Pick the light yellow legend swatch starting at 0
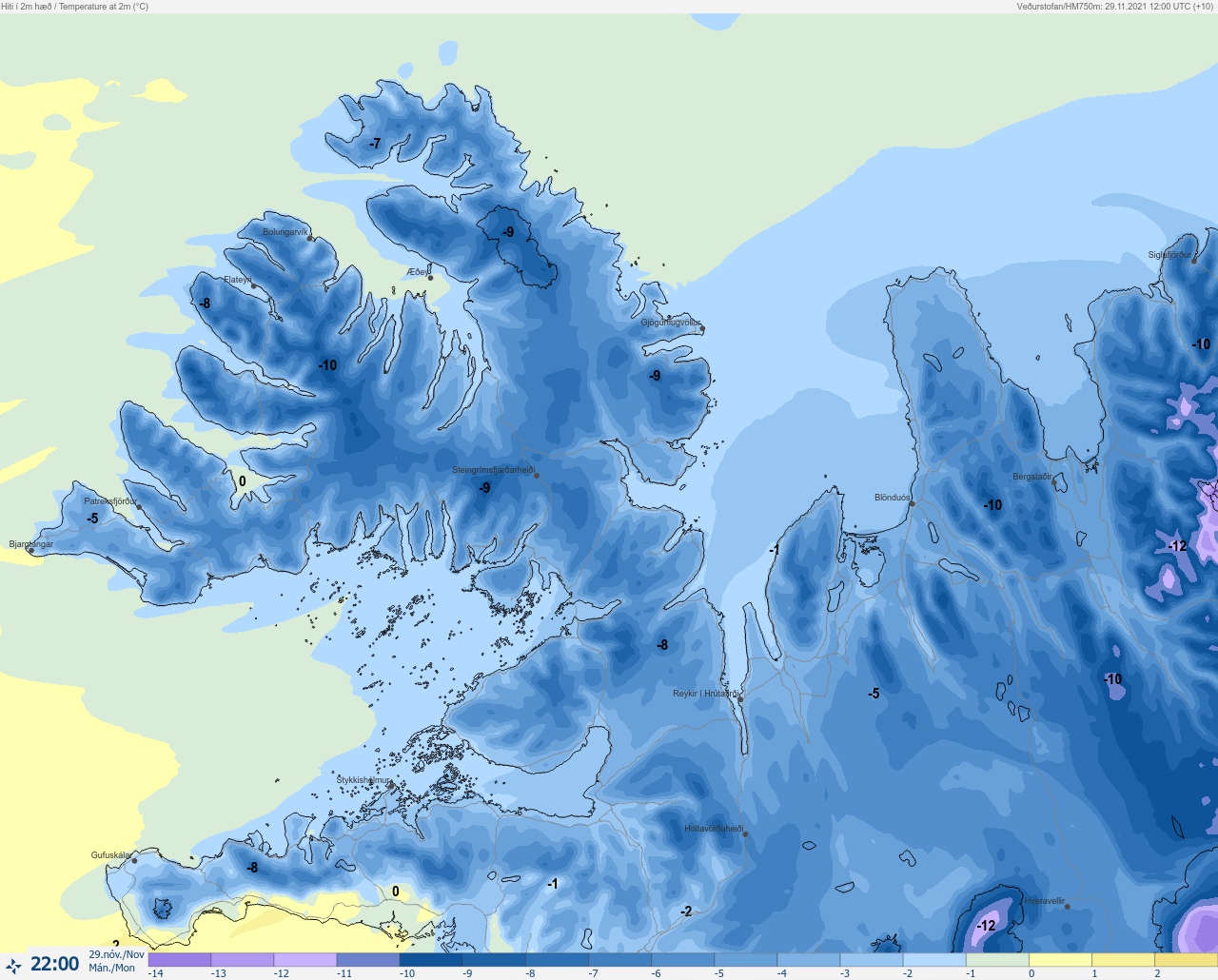 [x=1060, y=960]
